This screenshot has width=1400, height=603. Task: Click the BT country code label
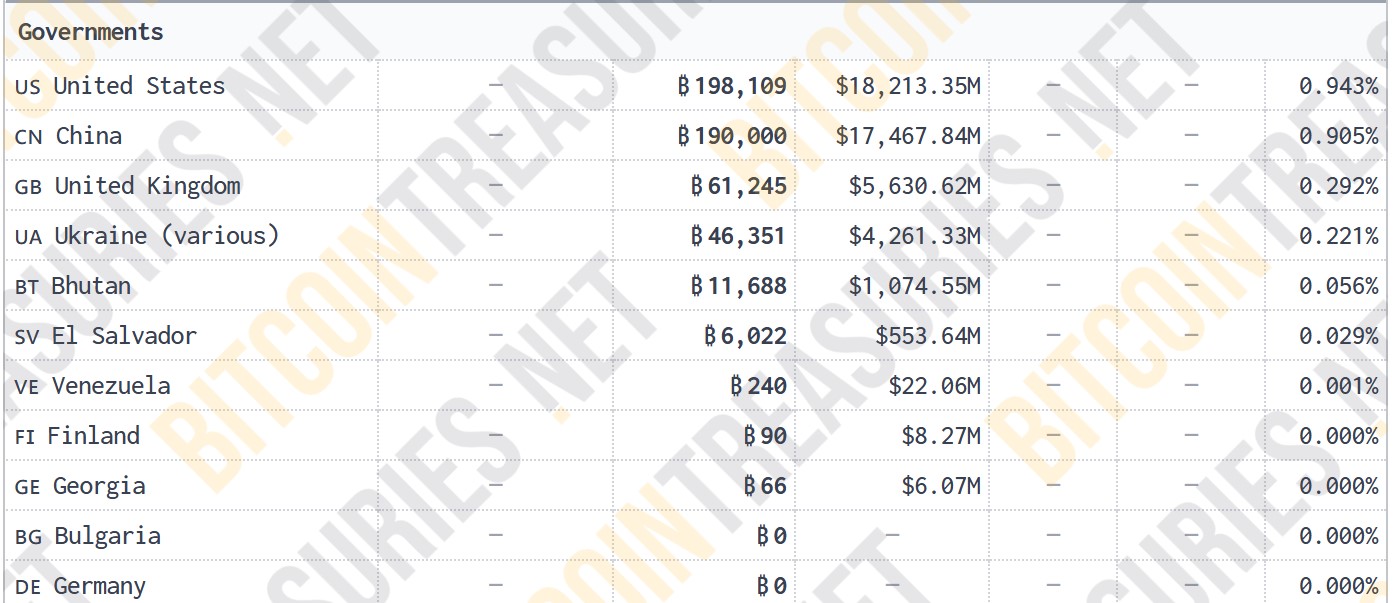(27, 288)
